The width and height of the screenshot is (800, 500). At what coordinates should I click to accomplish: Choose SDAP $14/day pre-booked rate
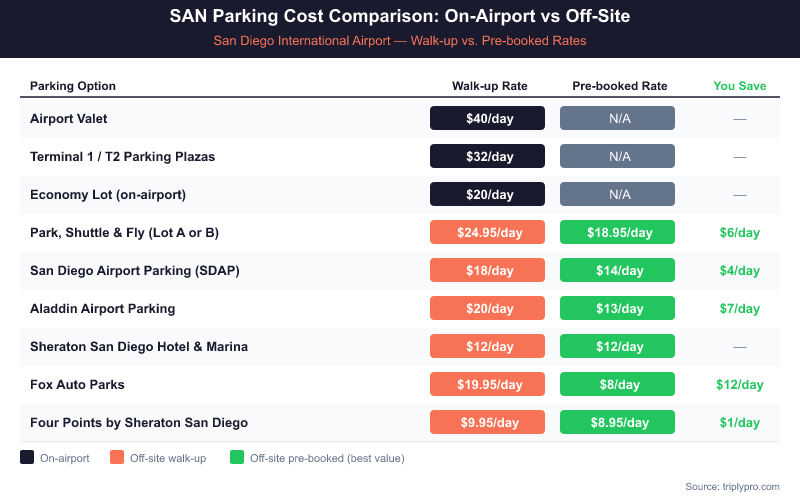tap(617, 270)
